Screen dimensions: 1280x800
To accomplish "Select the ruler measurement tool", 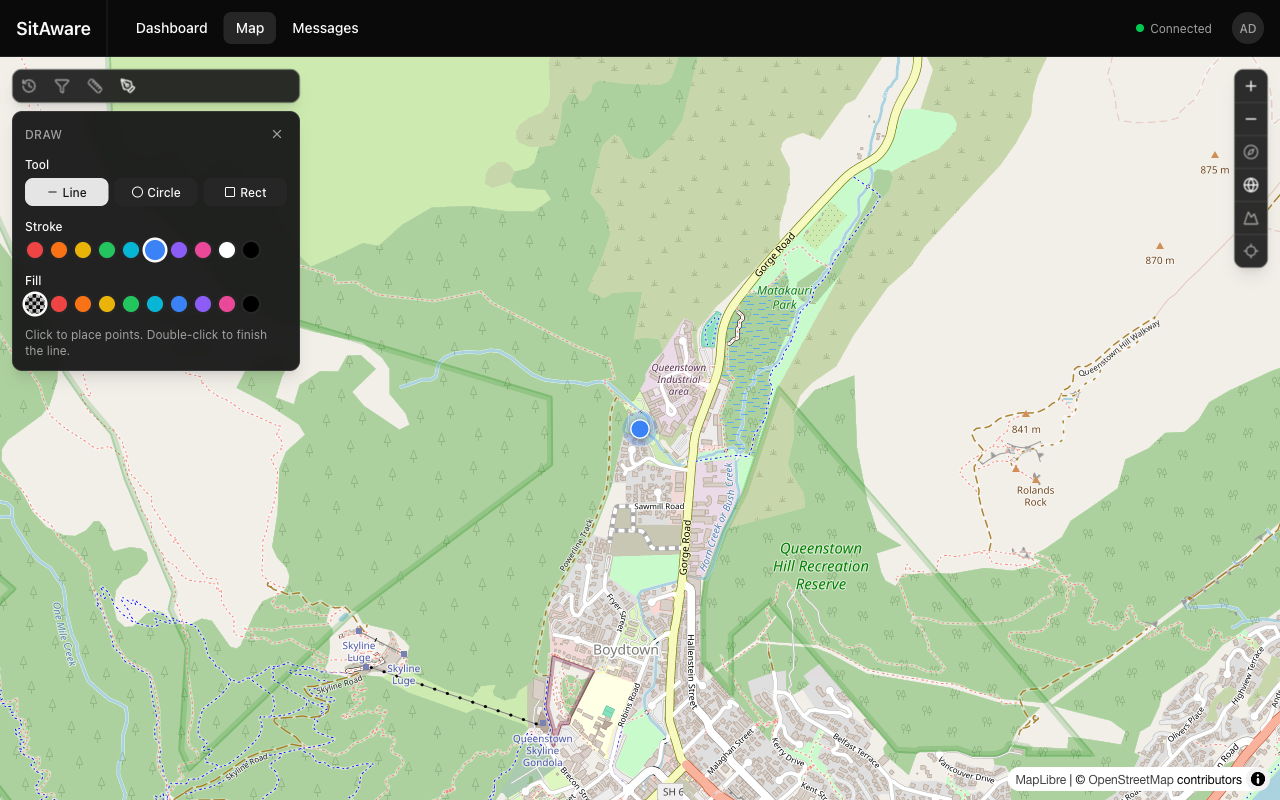I will 95,85.
